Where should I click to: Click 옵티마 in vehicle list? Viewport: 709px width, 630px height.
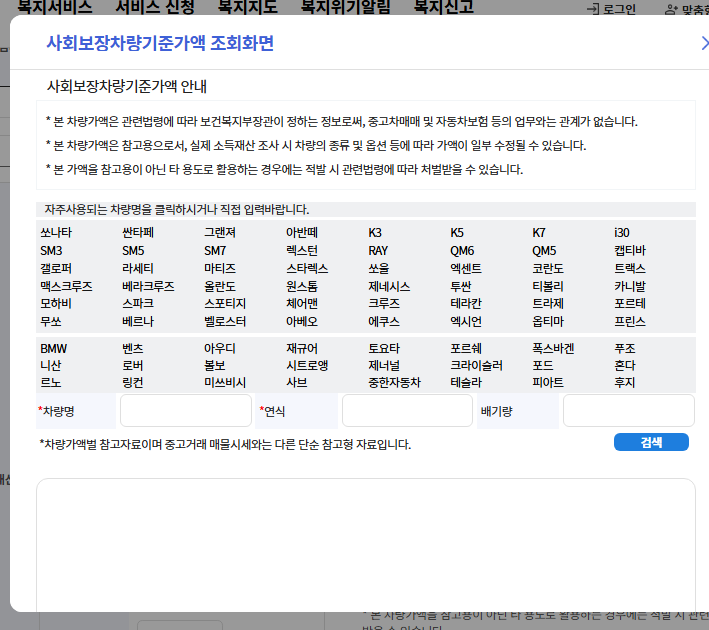(548, 322)
